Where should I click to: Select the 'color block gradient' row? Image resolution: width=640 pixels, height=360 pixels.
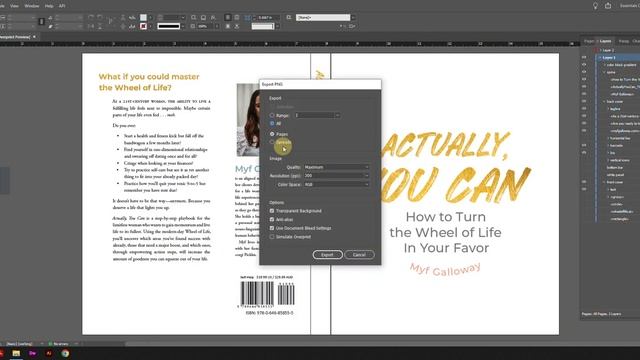point(621,65)
